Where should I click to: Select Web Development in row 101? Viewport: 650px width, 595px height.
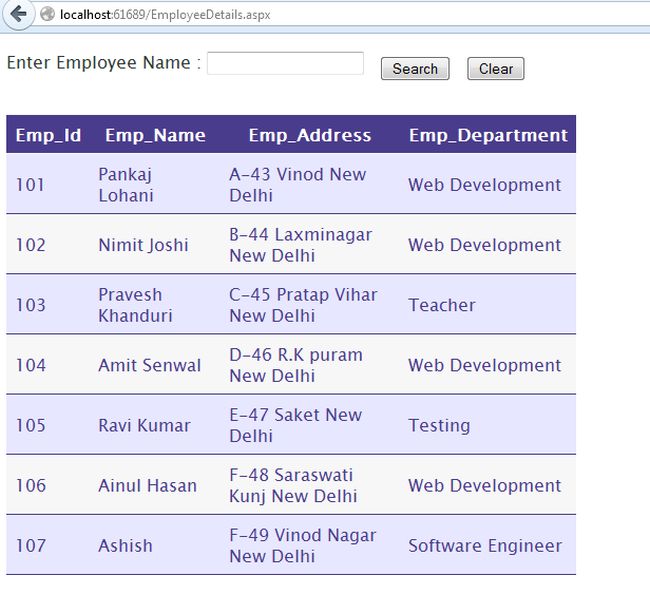point(485,185)
